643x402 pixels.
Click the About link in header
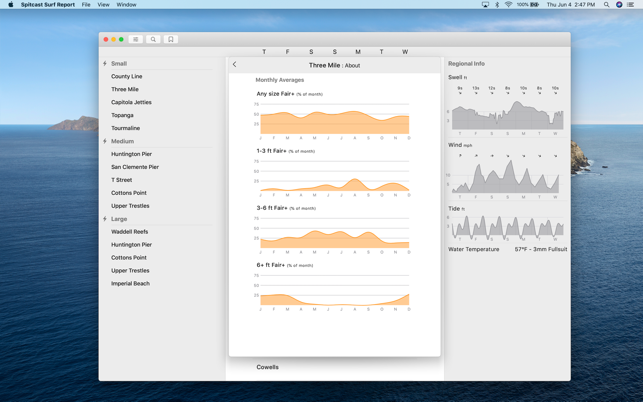(x=352, y=66)
